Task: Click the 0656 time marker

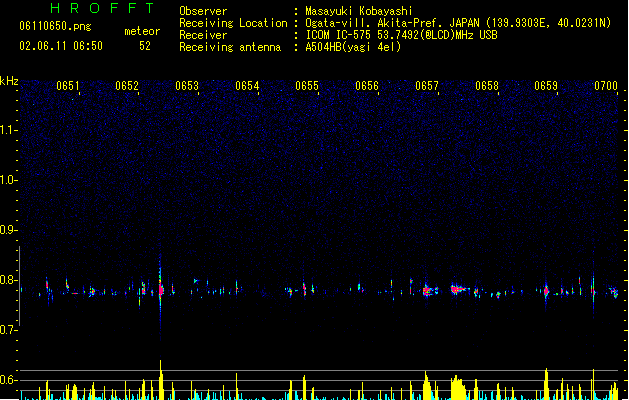Action: 367,86
